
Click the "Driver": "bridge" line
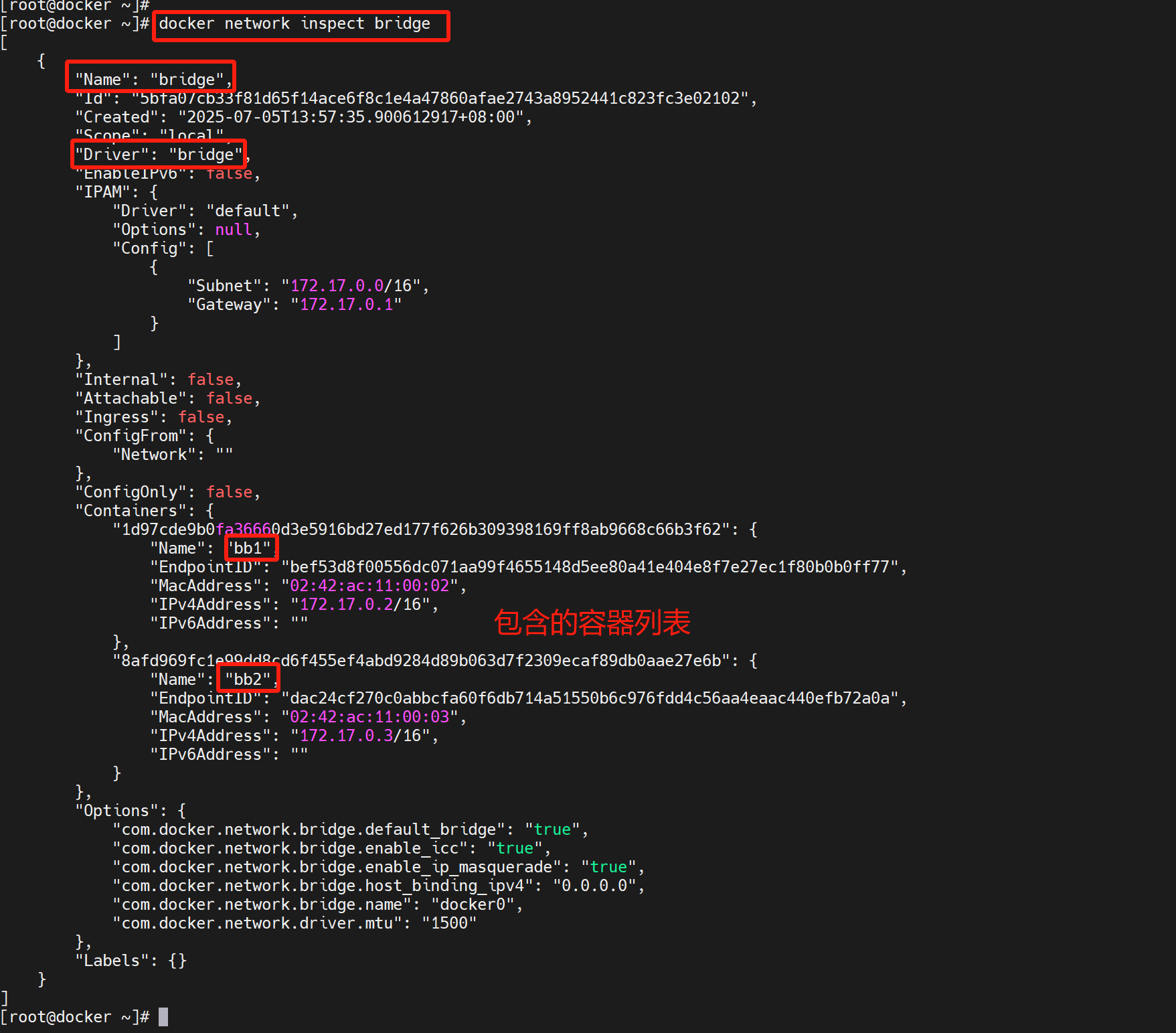click(x=163, y=155)
